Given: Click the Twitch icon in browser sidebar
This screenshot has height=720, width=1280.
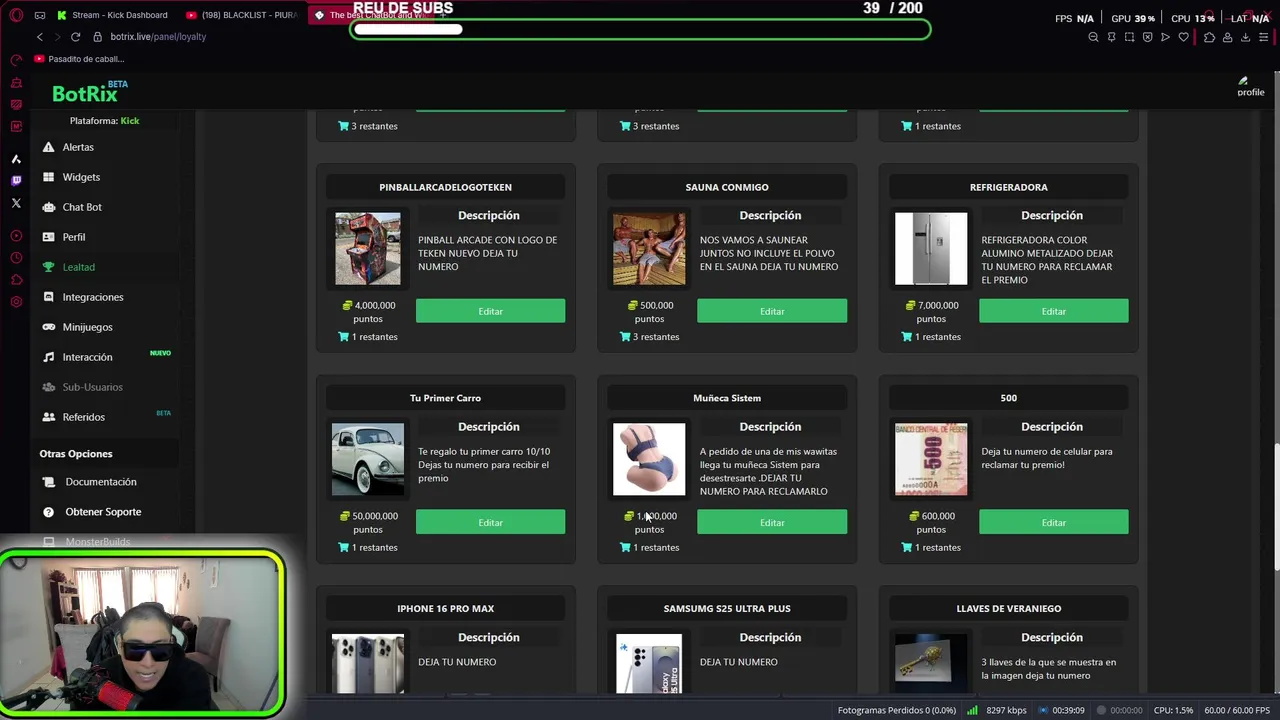Looking at the screenshot, I should coord(16,181).
